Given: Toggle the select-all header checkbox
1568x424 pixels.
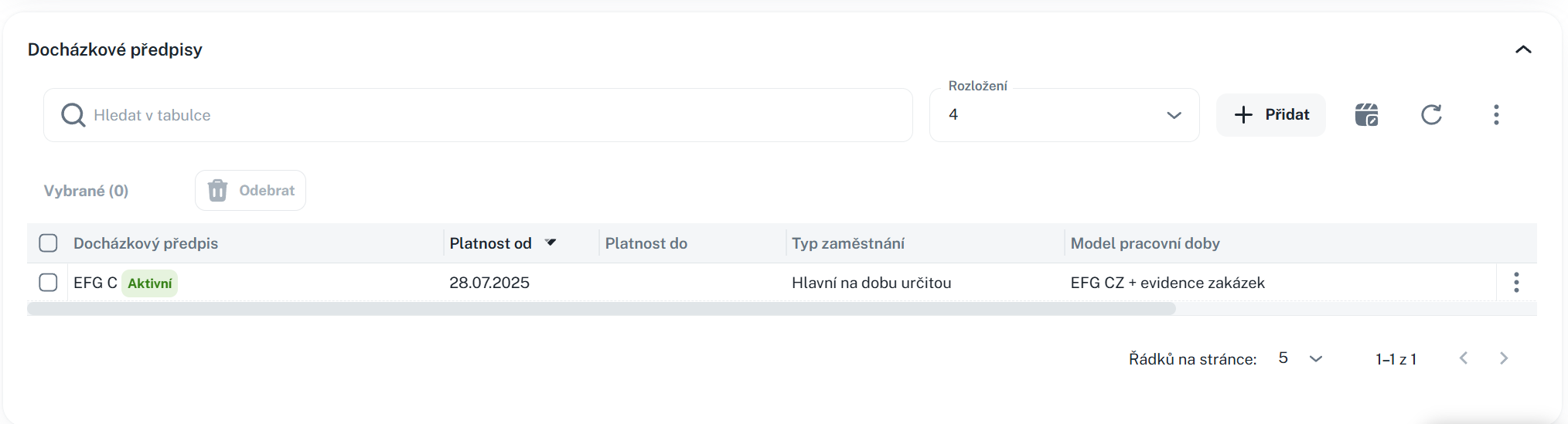Looking at the screenshot, I should 48,243.
